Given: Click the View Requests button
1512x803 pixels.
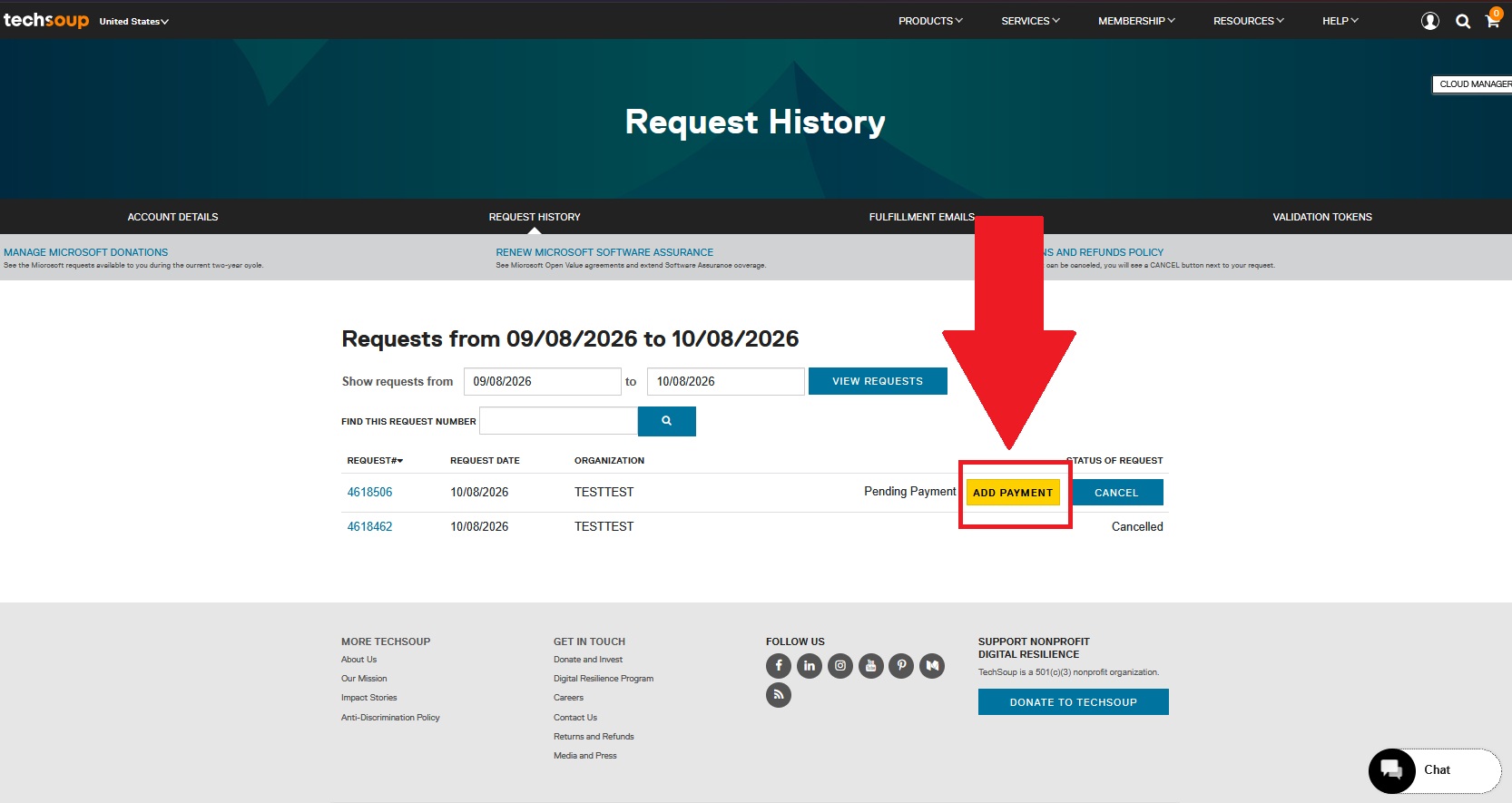Looking at the screenshot, I should pyautogui.click(x=878, y=381).
